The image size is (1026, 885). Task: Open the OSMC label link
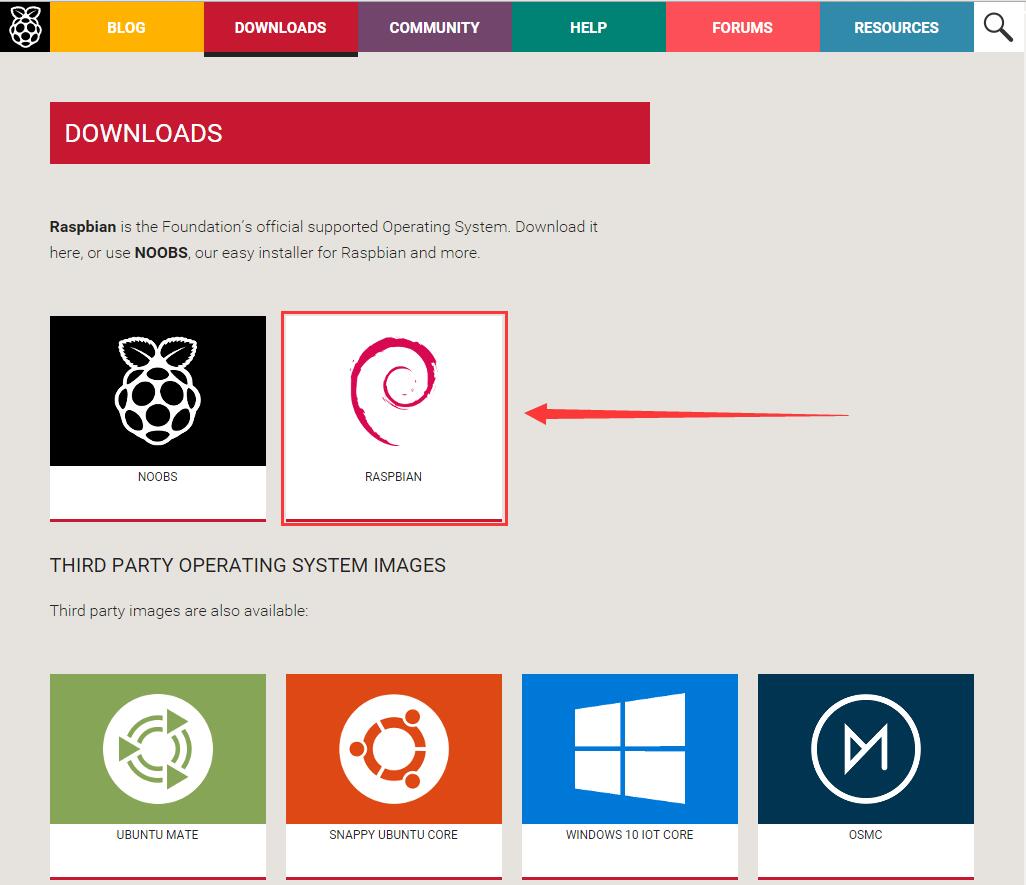tap(866, 835)
